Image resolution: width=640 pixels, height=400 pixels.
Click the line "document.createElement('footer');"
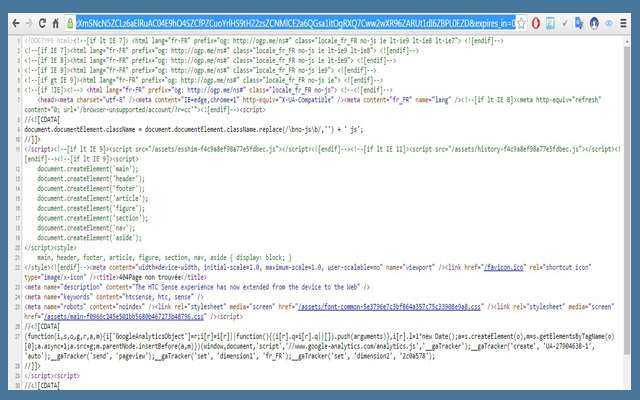pos(91,189)
